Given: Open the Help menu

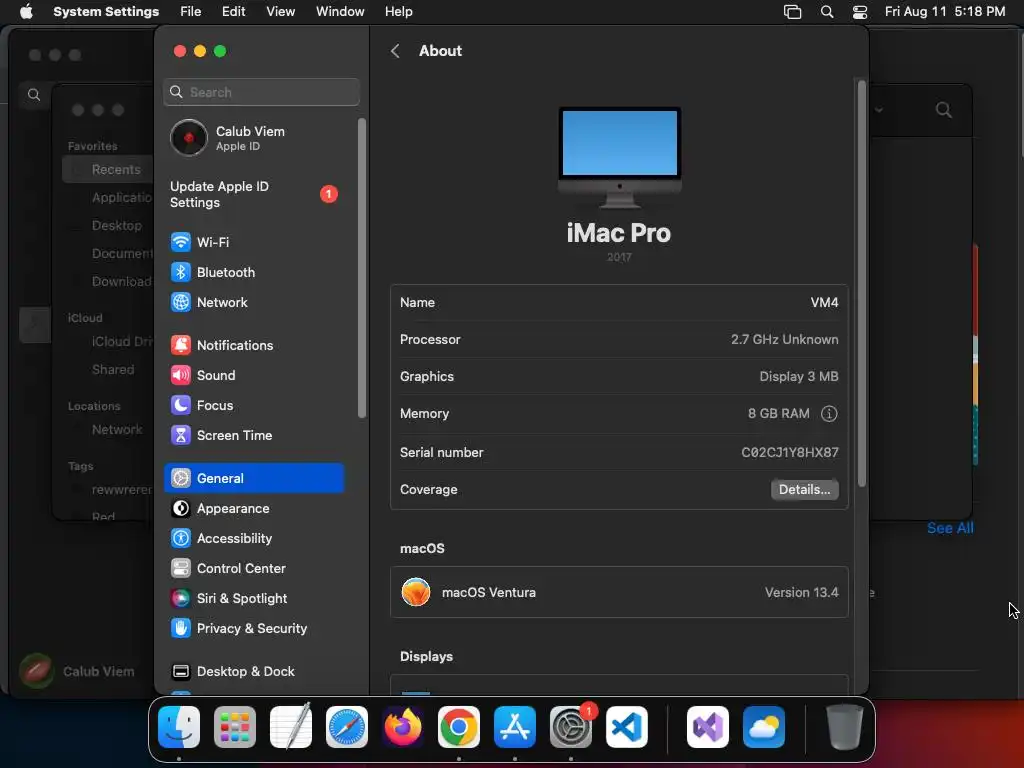Looking at the screenshot, I should [398, 12].
